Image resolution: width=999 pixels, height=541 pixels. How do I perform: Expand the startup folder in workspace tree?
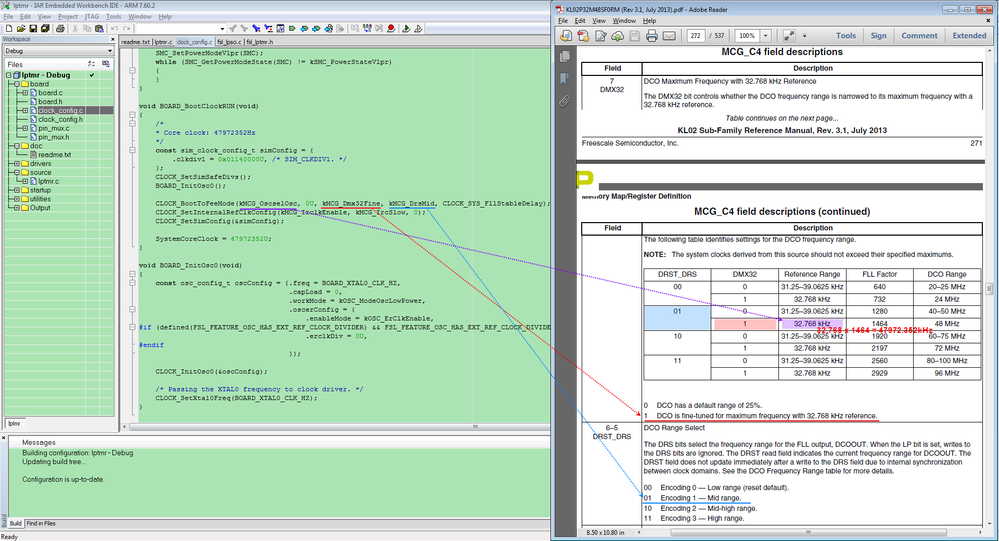tap(17, 190)
